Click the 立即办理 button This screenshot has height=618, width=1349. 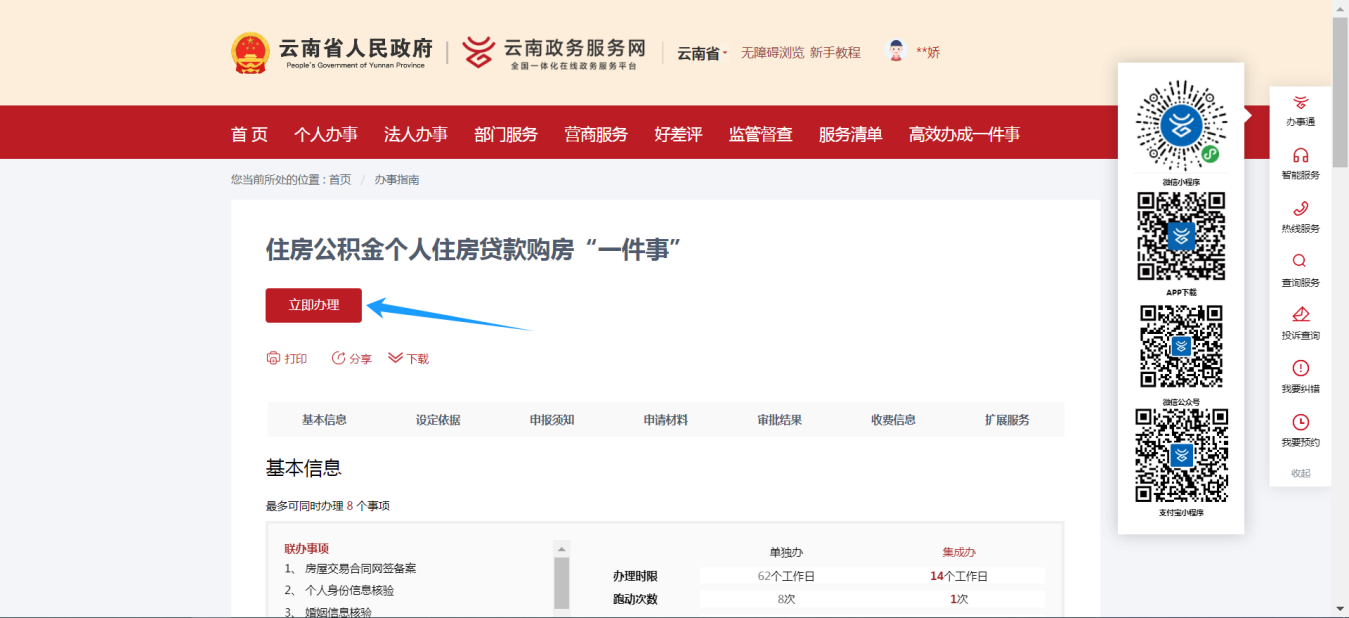point(313,305)
